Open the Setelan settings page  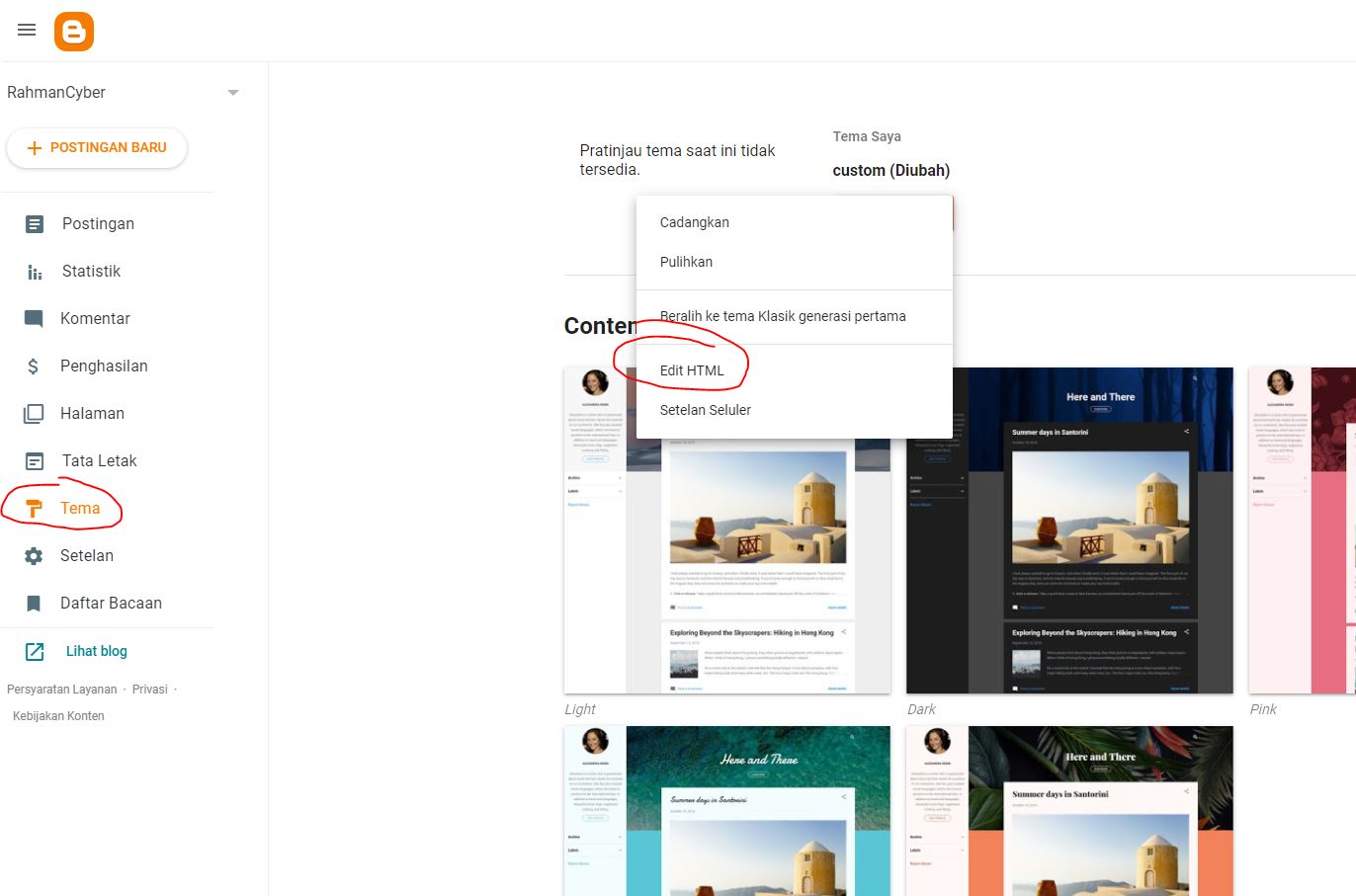(87, 556)
